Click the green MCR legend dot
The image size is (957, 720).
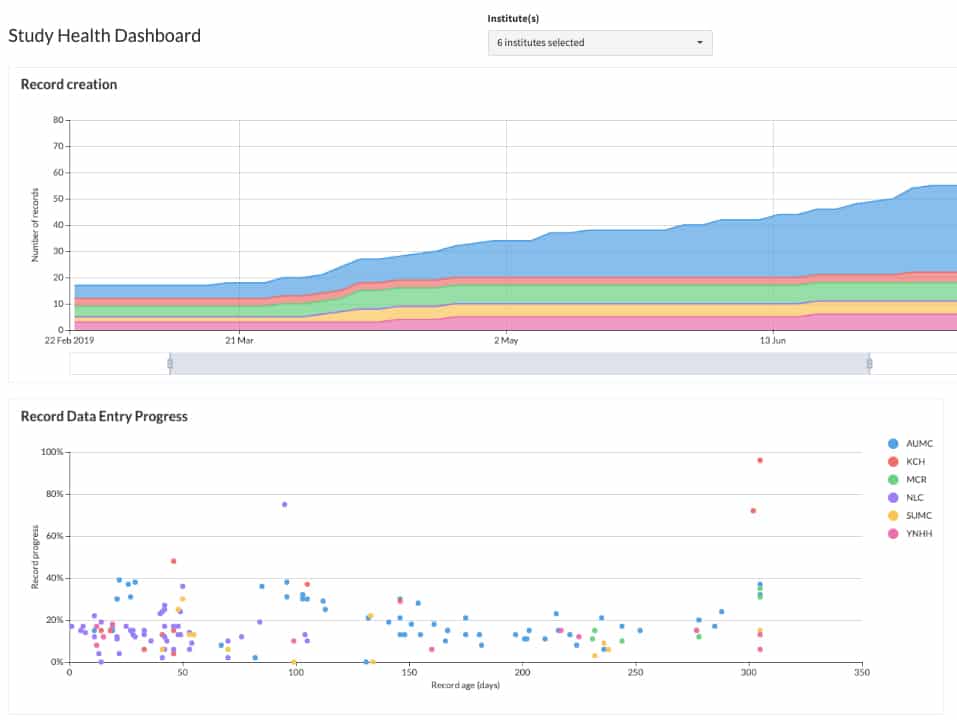click(892, 480)
